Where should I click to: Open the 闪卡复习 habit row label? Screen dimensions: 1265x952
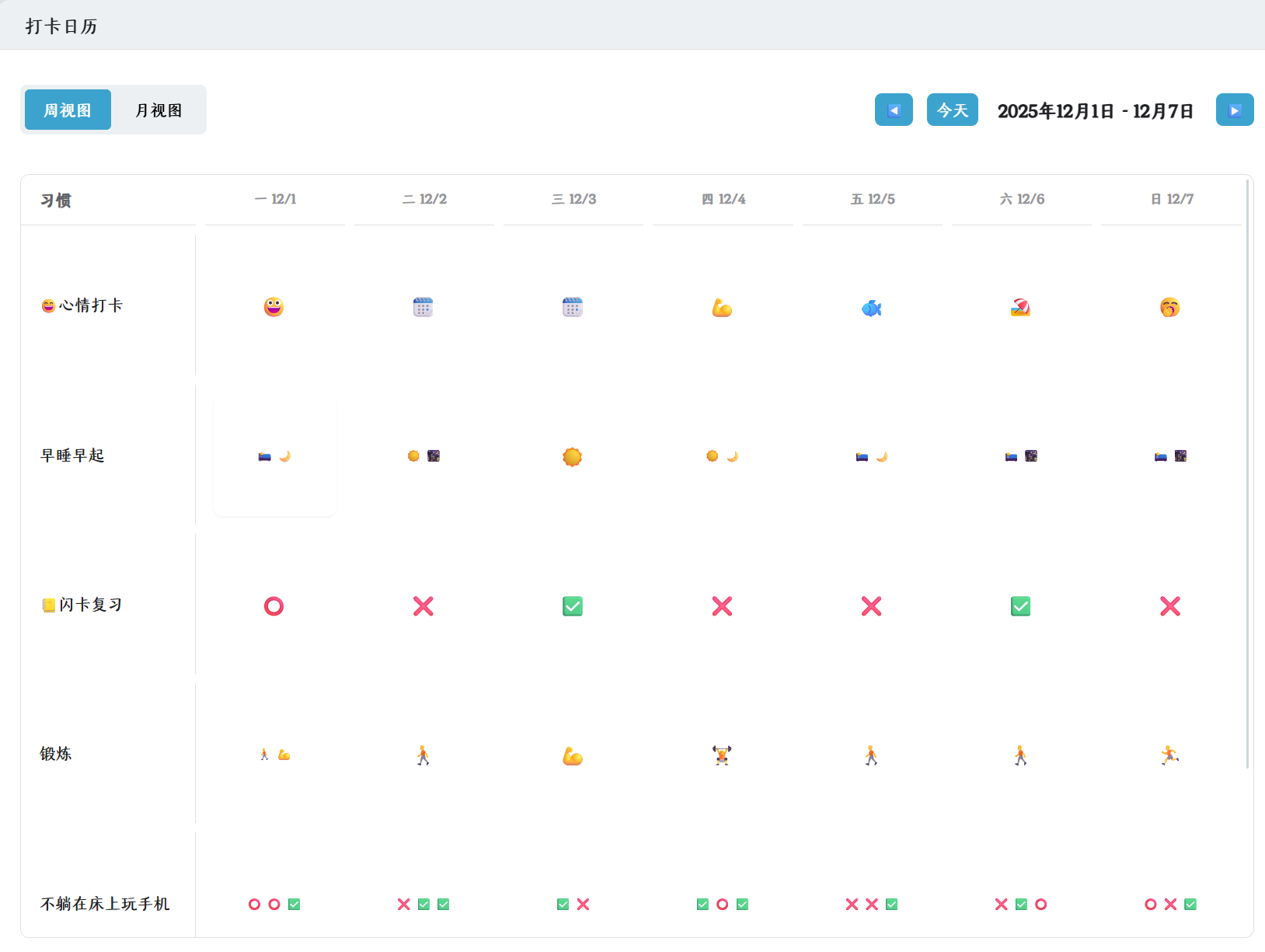tap(82, 605)
